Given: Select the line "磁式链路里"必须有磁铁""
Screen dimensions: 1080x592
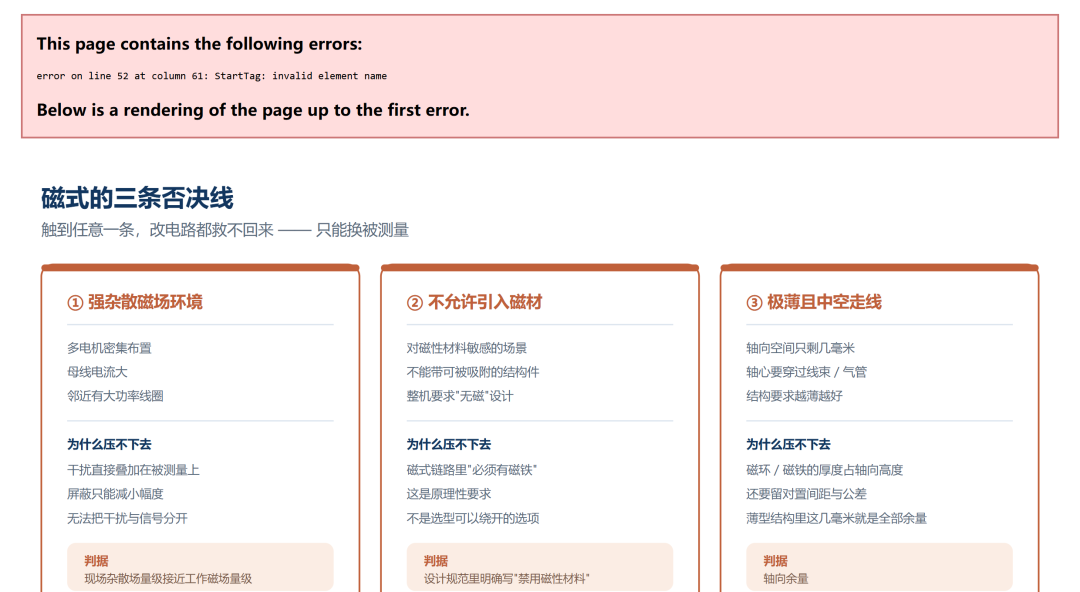Looking at the screenshot, I should point(472,470).
